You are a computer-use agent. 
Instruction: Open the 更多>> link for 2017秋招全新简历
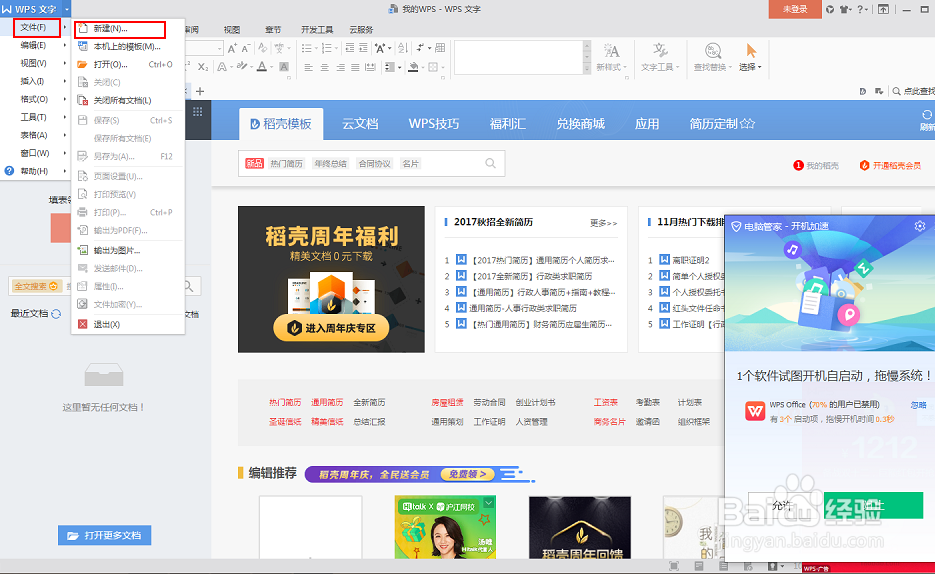tap(603, 223)
